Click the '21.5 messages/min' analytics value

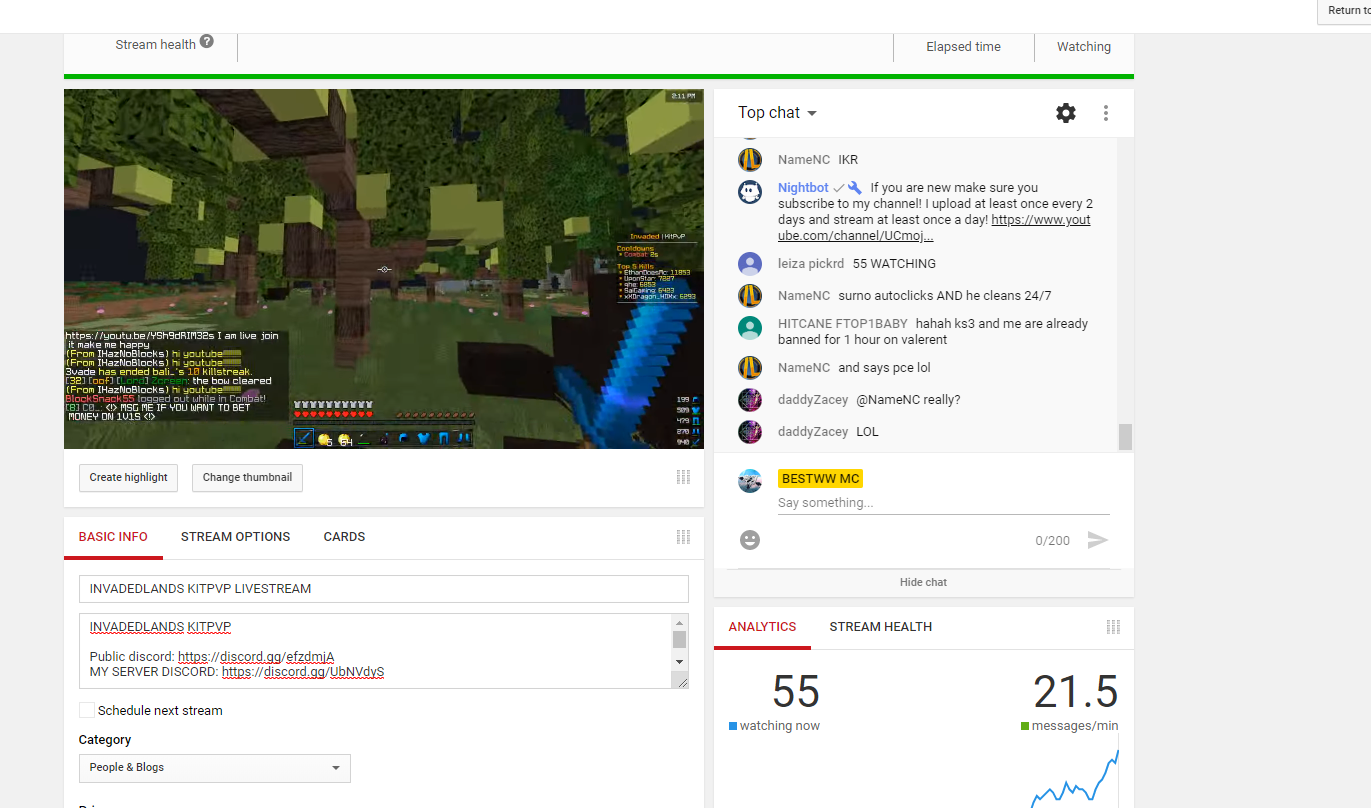1070,703
